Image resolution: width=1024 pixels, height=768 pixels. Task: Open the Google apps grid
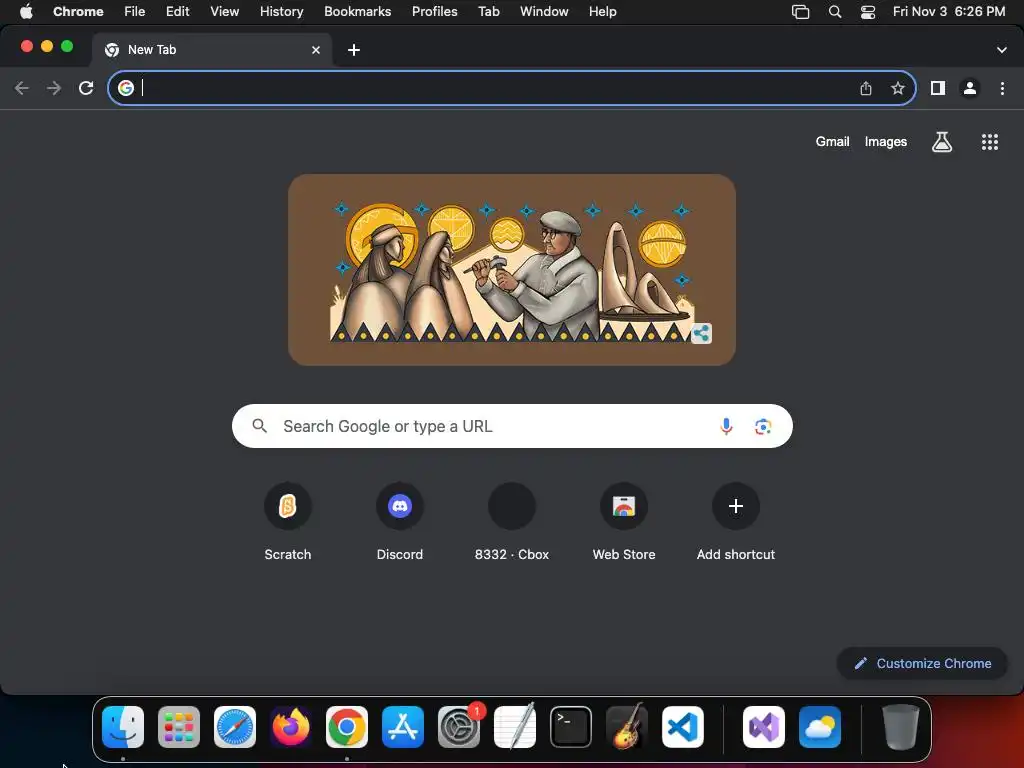990,142
